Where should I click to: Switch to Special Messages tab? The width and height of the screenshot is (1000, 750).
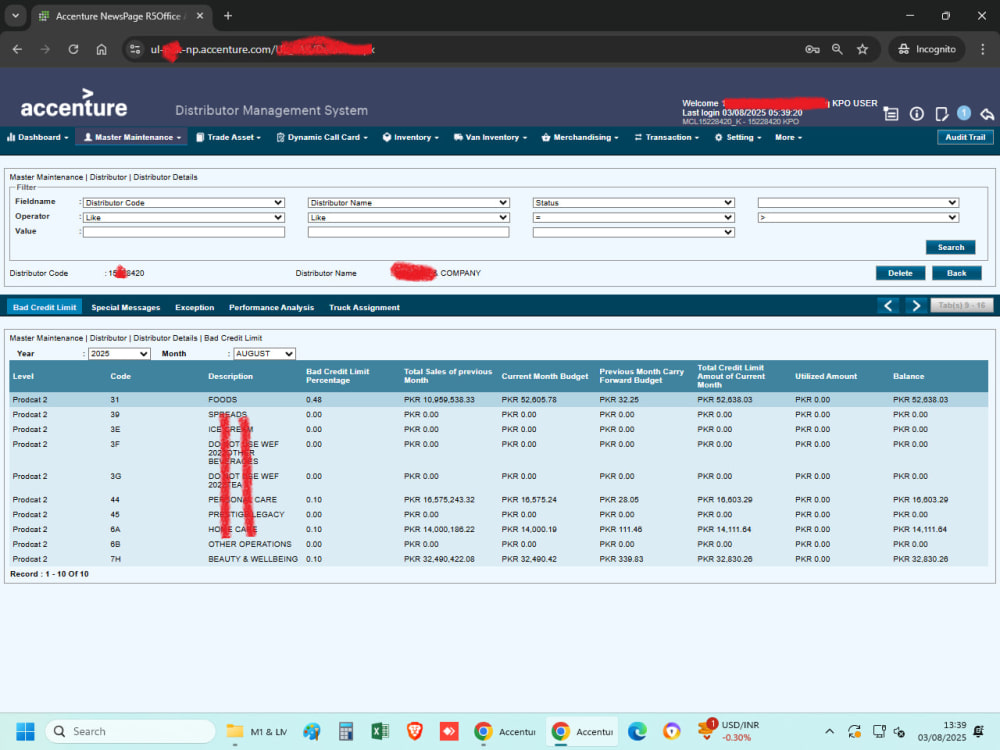(126, 307)
